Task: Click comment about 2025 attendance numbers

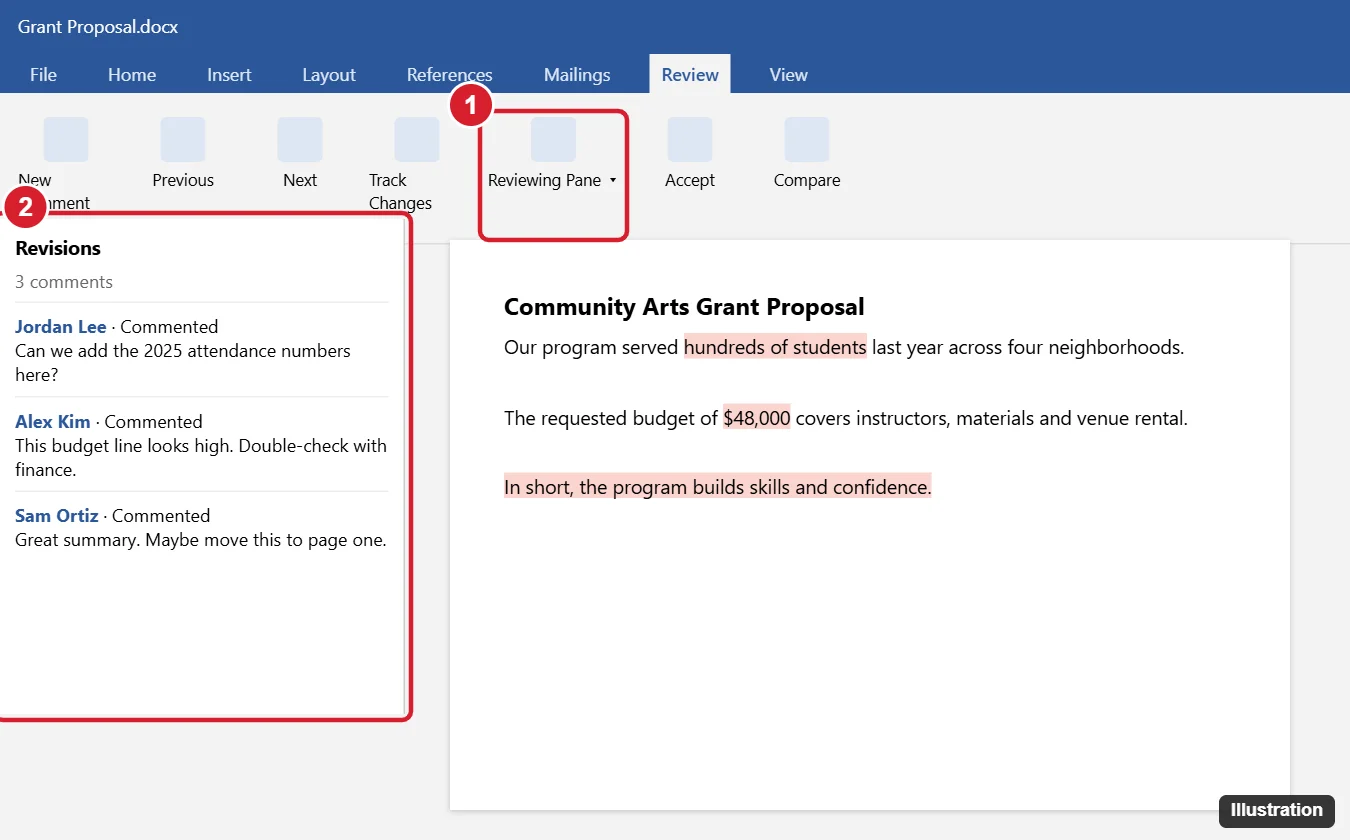Action: (183, 363)
